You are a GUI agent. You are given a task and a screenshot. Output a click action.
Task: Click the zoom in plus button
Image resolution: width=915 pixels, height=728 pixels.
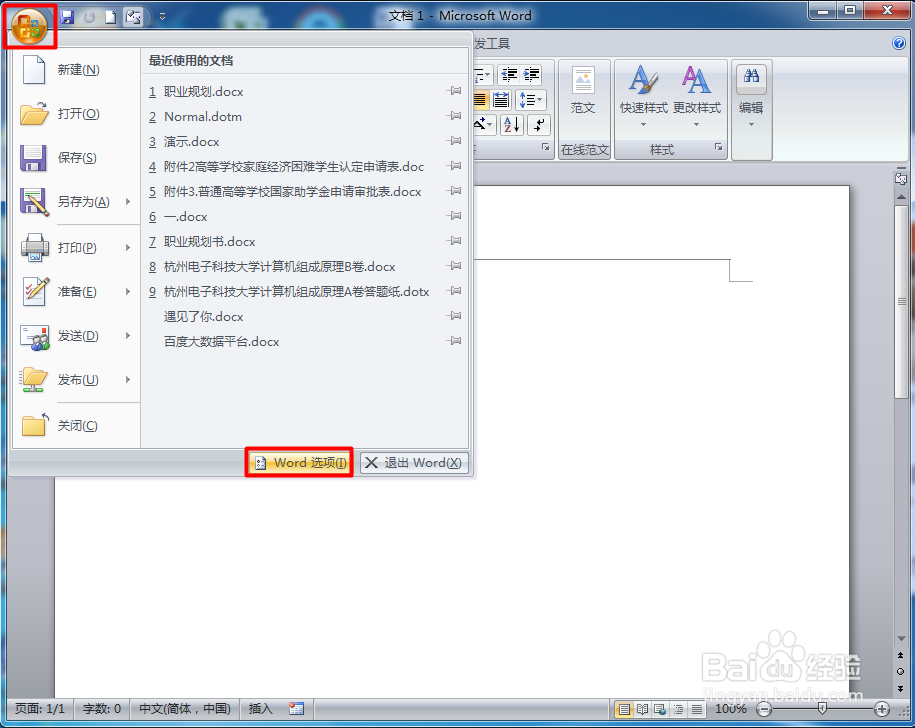882,709
